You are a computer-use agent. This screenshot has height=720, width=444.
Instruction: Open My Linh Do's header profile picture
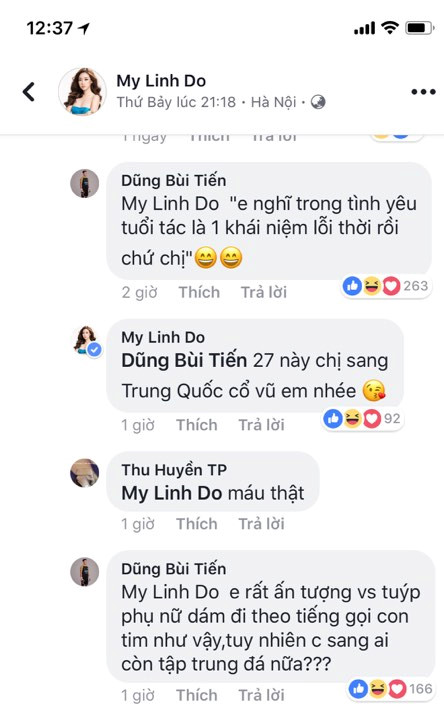(83, 91)
